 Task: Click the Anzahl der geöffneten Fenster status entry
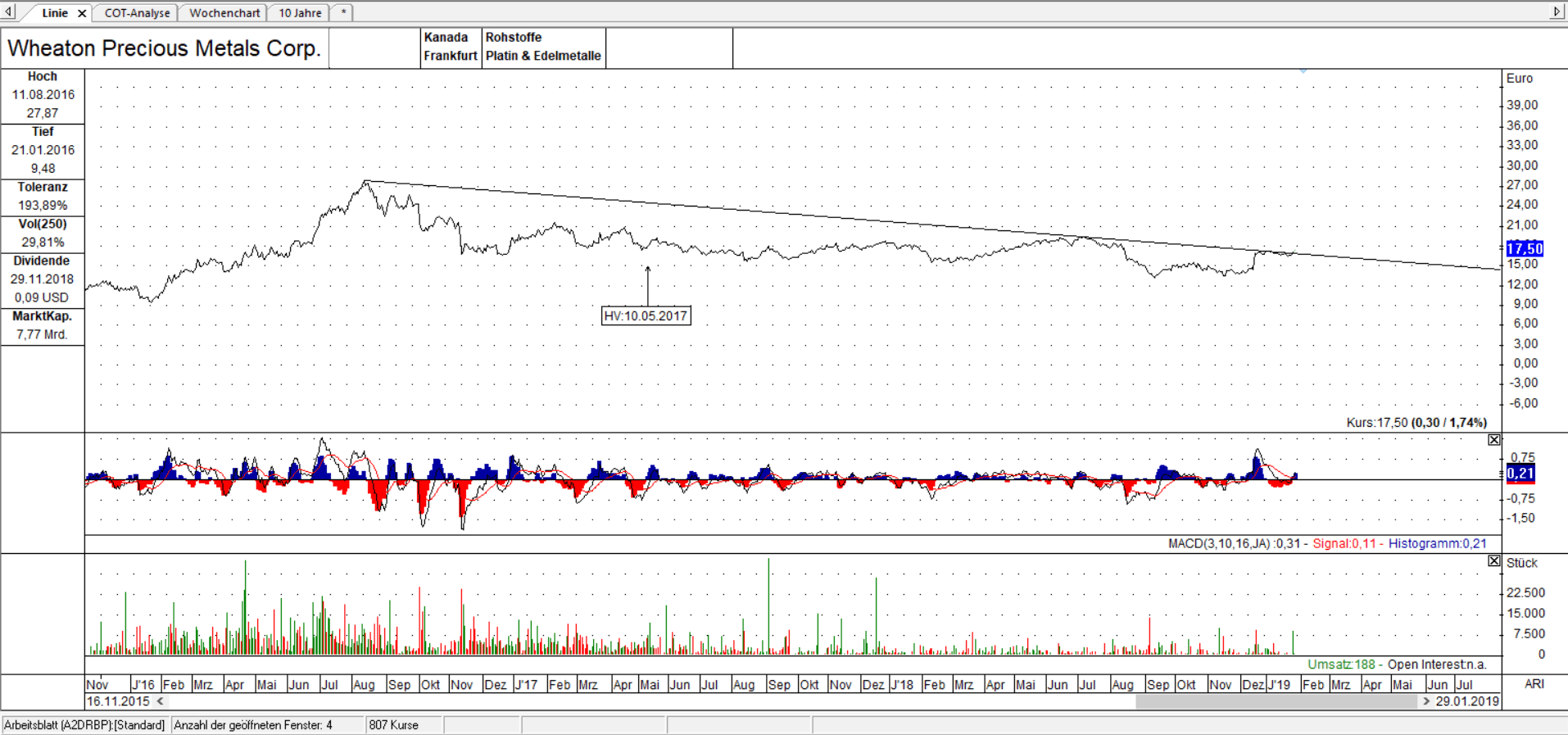[253, 725]
